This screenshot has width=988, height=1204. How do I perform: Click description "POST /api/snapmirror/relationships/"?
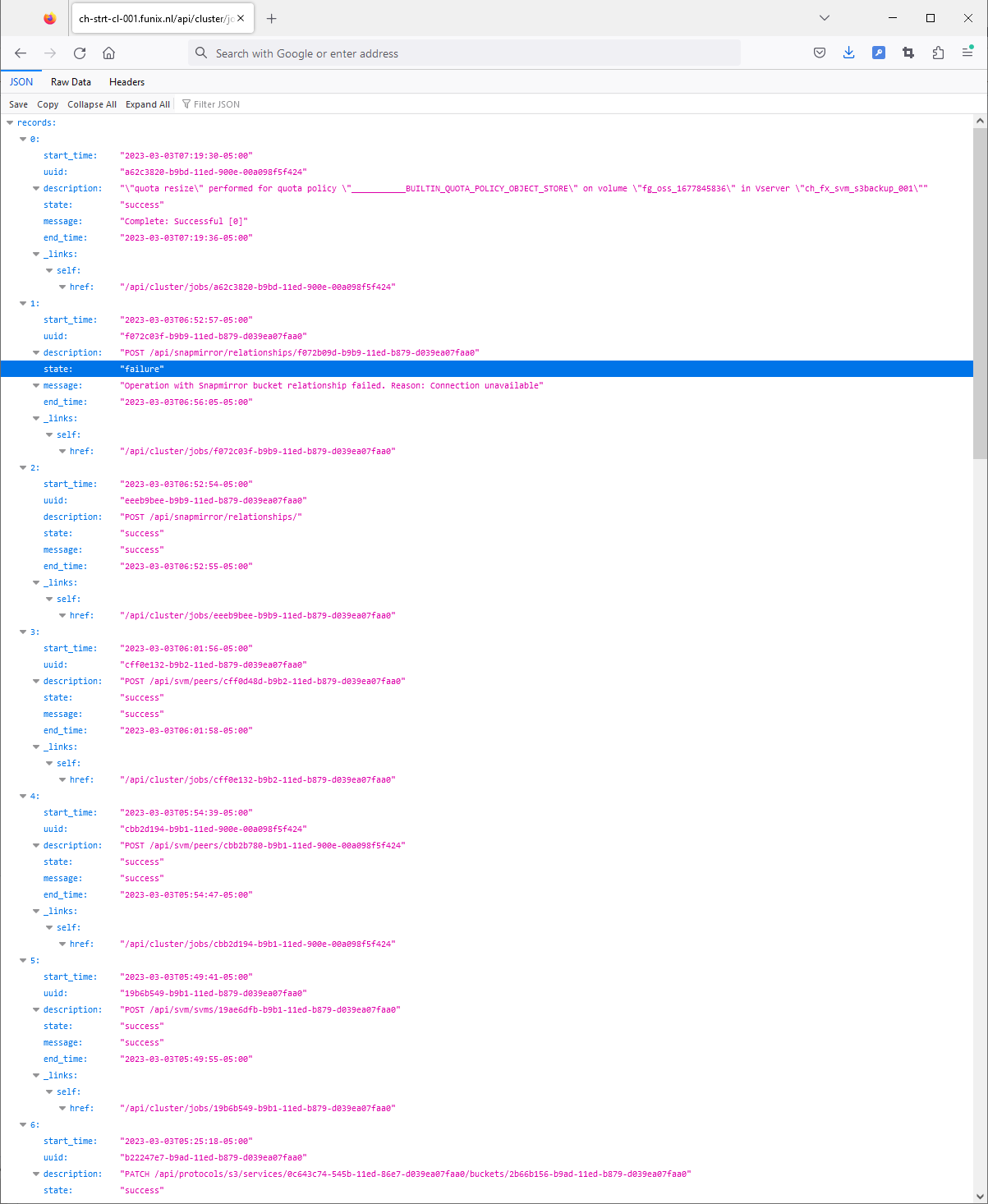click(211, 517)
